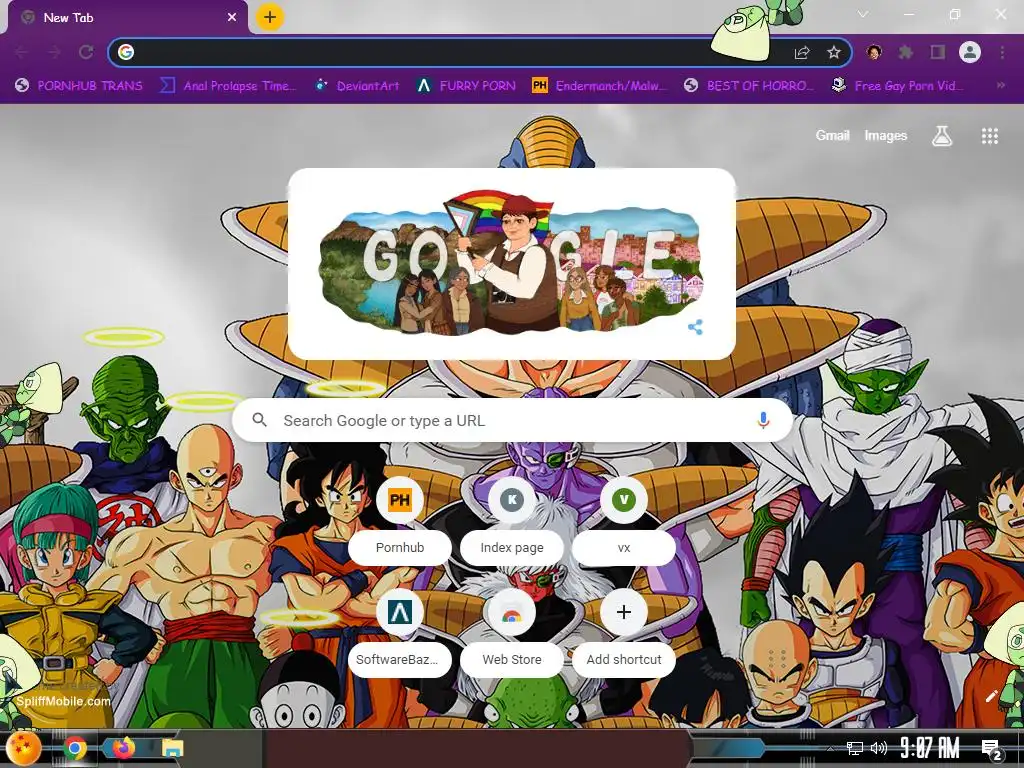Reload the page with the refresh icon
This screenshot has width=1024, height=768.
pos(86,52)
